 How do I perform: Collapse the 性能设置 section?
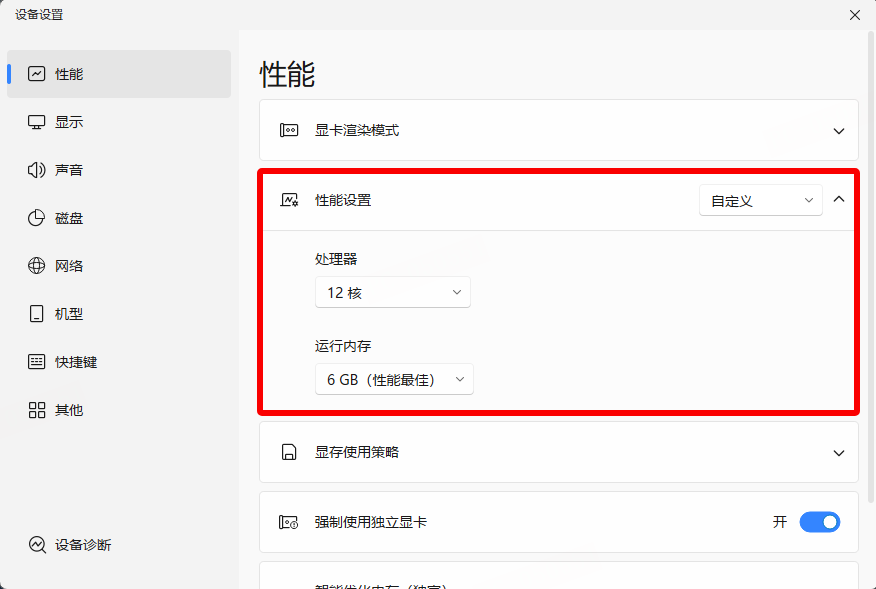[839, 199]
